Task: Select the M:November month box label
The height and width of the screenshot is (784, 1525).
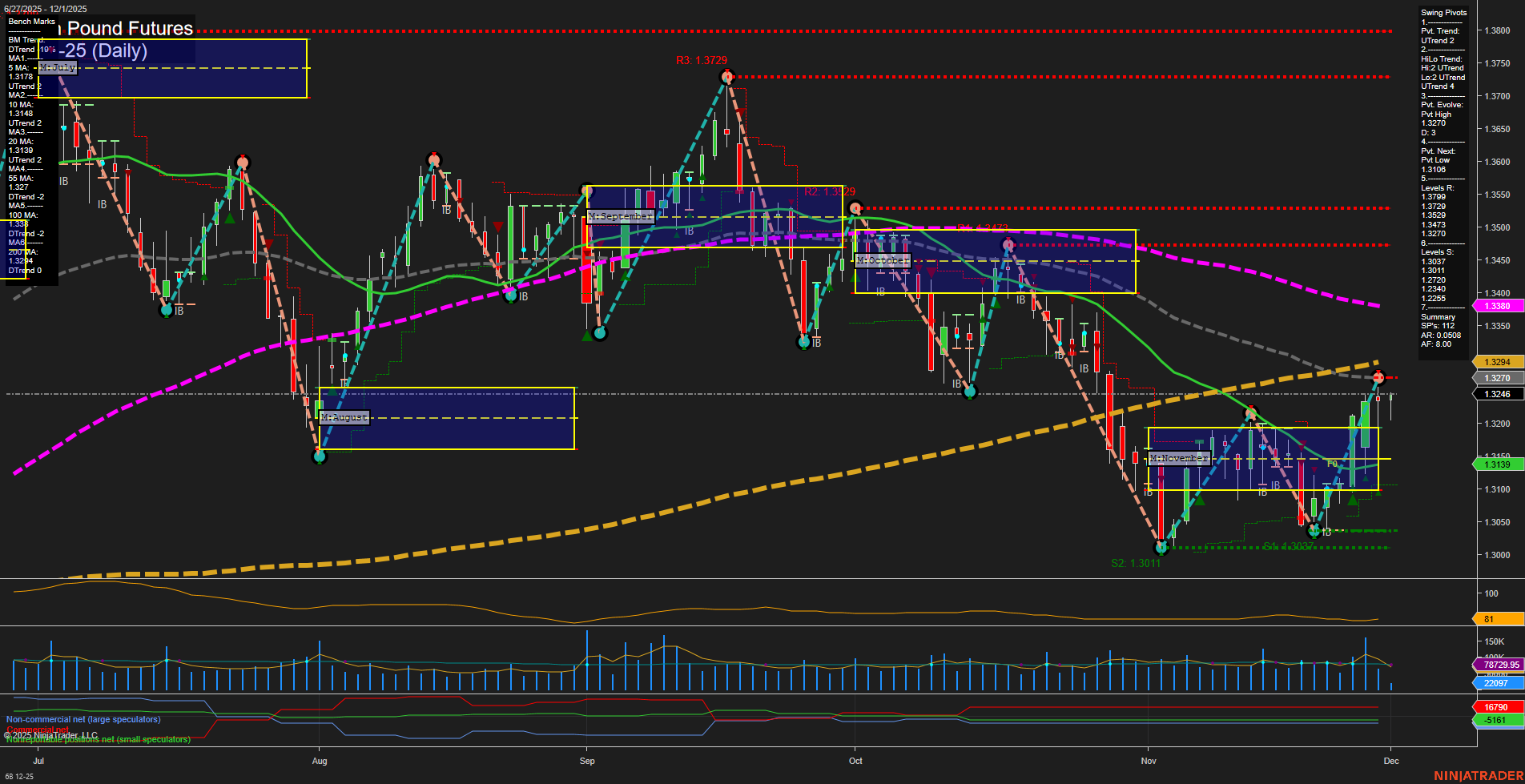Action: click(1178, 457)
